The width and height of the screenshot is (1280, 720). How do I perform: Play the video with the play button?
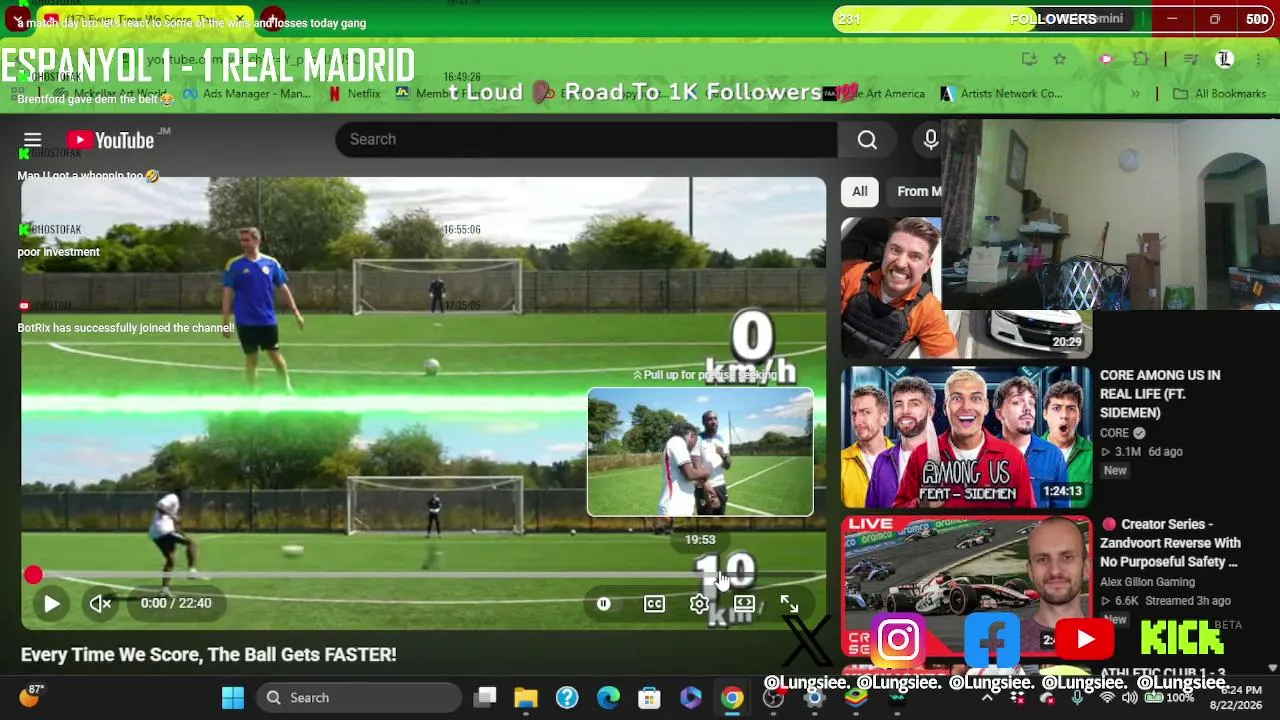point(52,603)
